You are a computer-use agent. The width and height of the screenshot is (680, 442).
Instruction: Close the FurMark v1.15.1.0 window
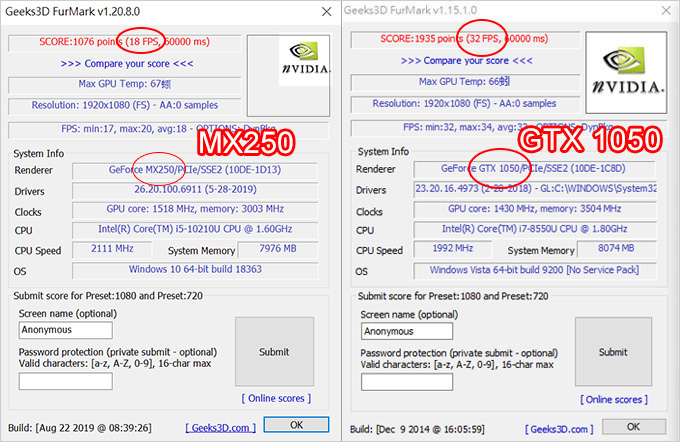pyautogui.click(x=666, y=10)
